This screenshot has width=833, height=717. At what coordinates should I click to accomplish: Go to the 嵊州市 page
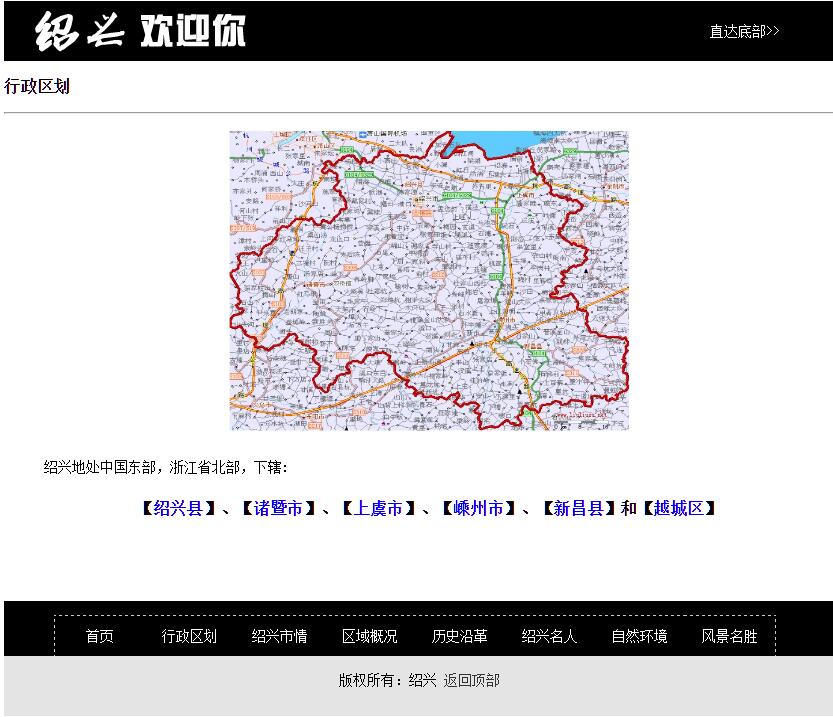coord(478,508)
